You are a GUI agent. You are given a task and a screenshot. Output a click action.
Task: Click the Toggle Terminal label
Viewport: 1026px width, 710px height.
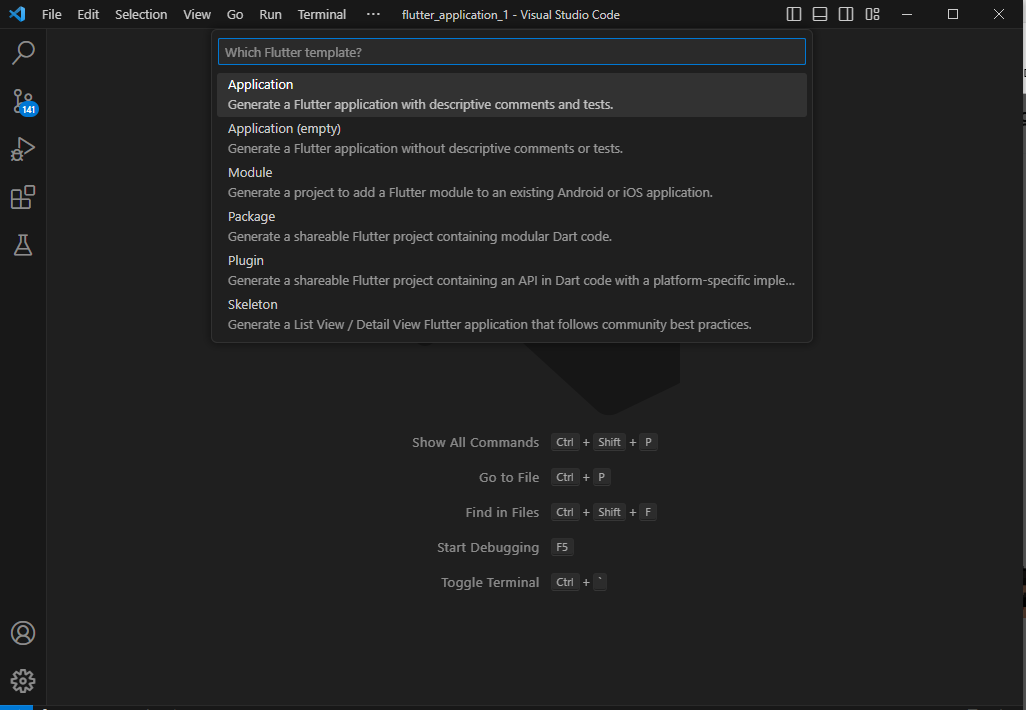490,582
